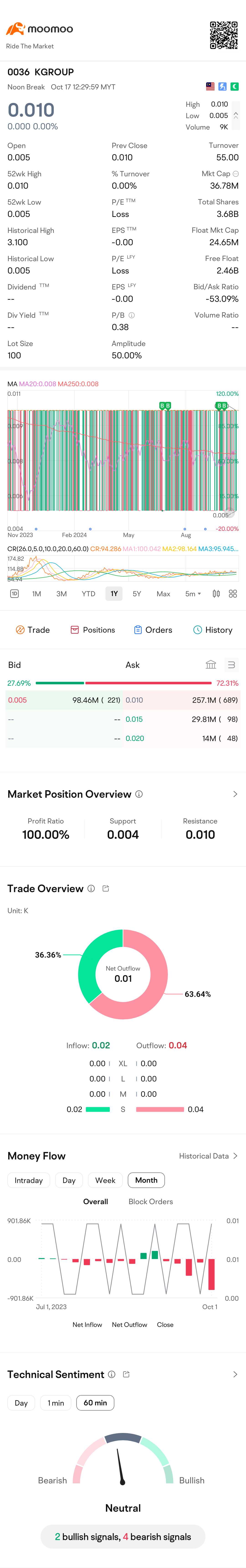Open the broker queue bank icon
Viewport: 246px width, 1568px height.
tap(211, 665)
